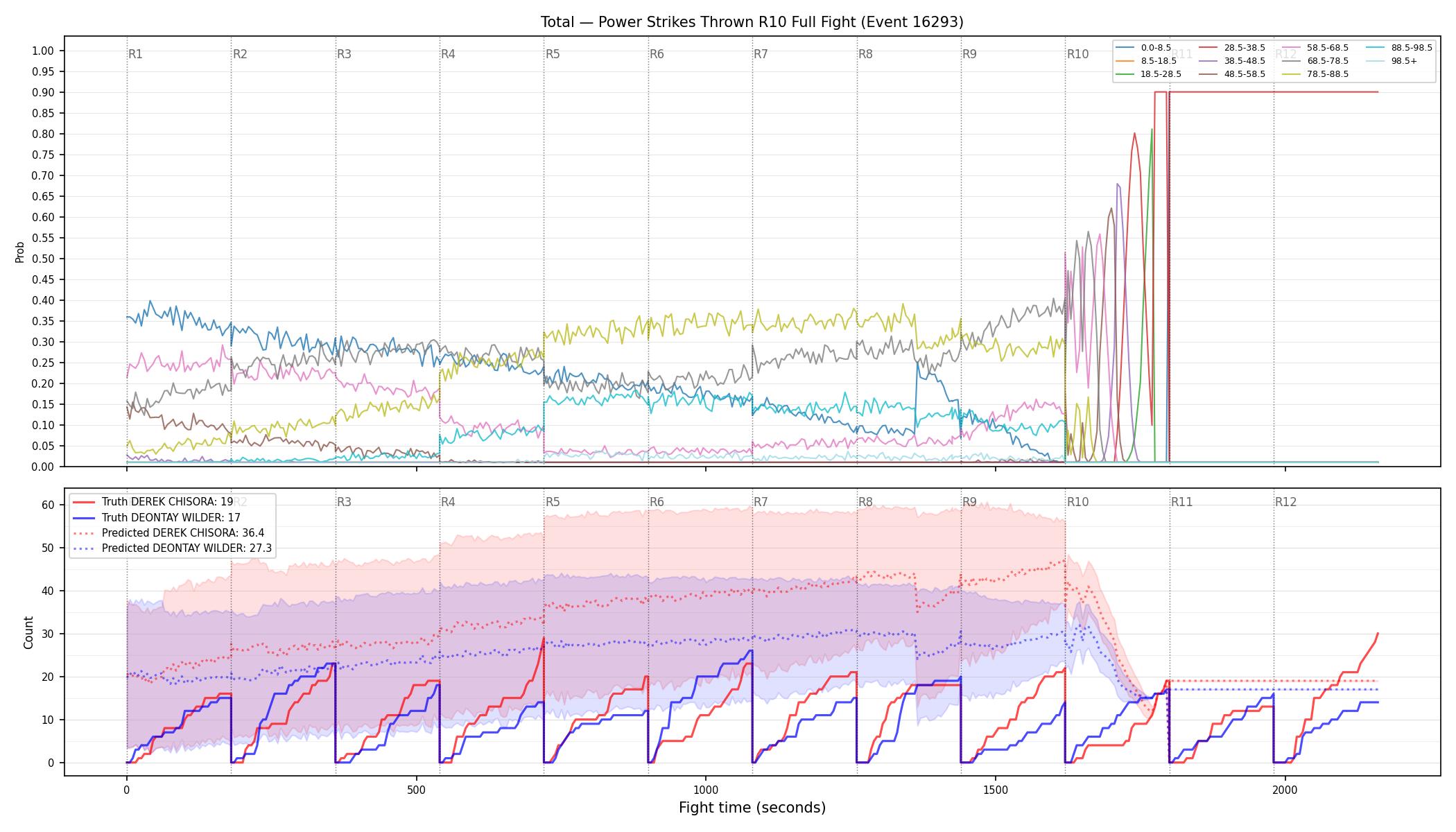Click the 60 tick on the Count axis

48,505
